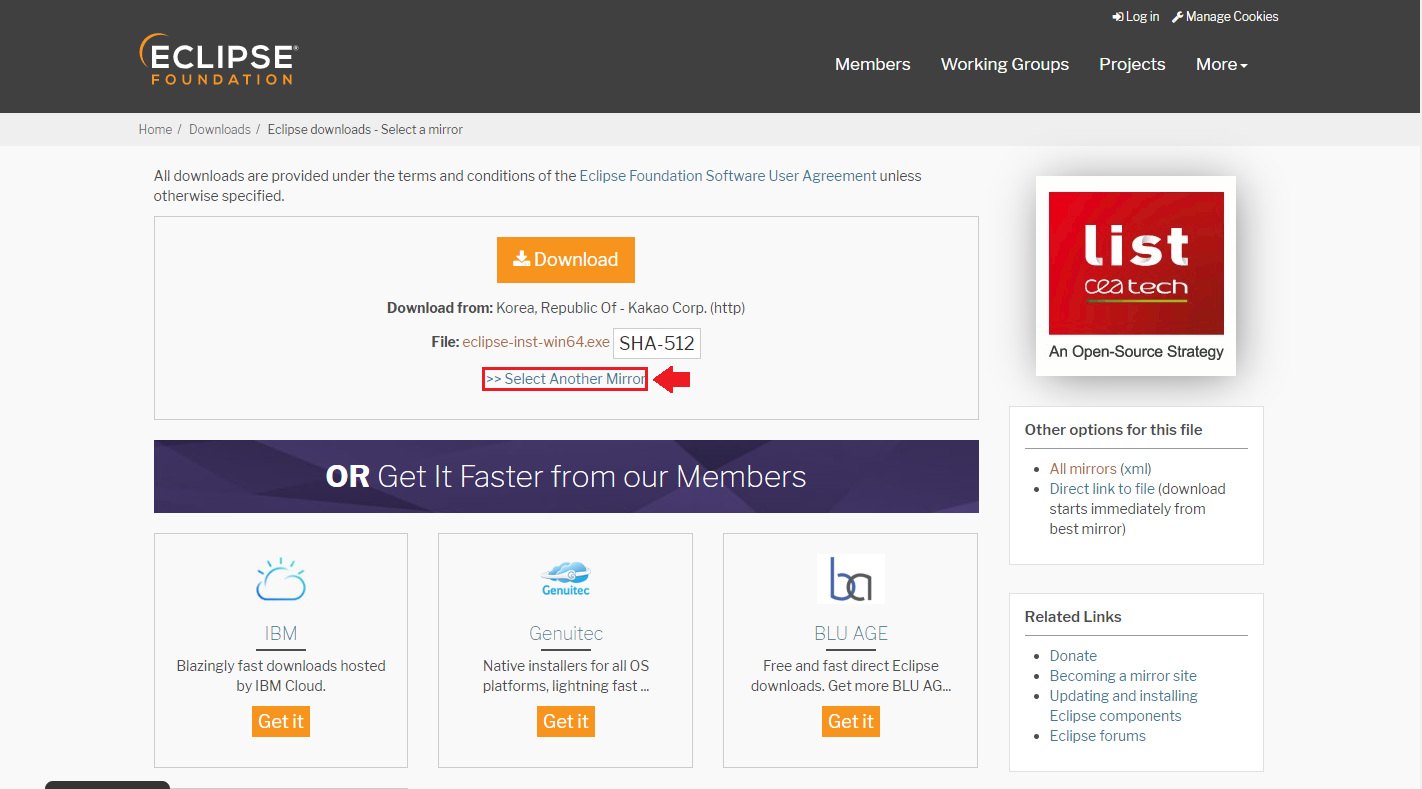Click the orange Download button
Screen dimensions: 1422x789
pyautogui.click(x=566, y=260)
